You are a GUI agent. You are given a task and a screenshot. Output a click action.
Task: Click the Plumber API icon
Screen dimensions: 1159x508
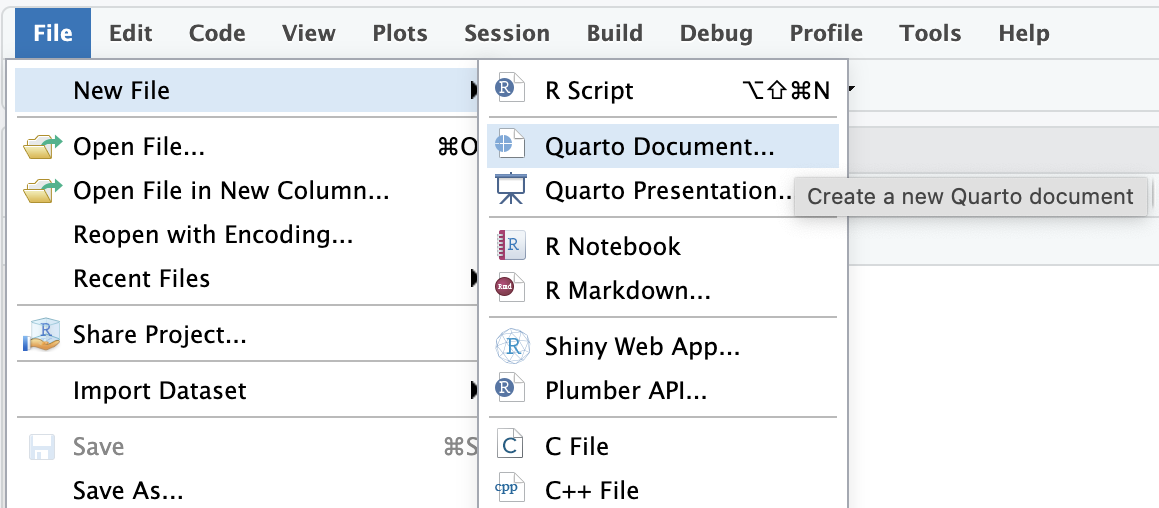coord(510,390)
